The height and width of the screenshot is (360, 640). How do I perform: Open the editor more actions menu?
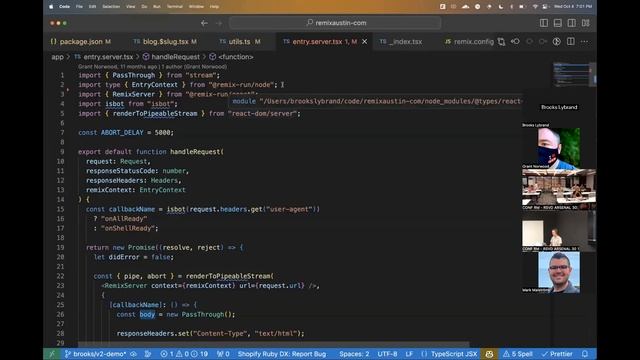tap(584, 42)
